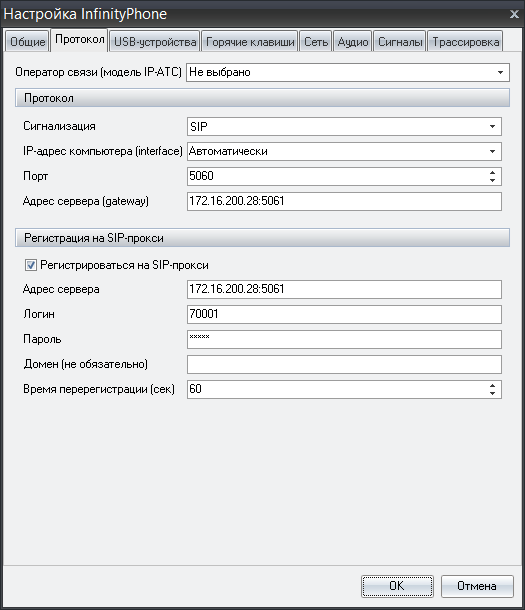Image resolution: width=525 pixels, height=610 pixels.
Task: Increase Время перерегистрации with up arrow
Action: click(x=492, y=385)
